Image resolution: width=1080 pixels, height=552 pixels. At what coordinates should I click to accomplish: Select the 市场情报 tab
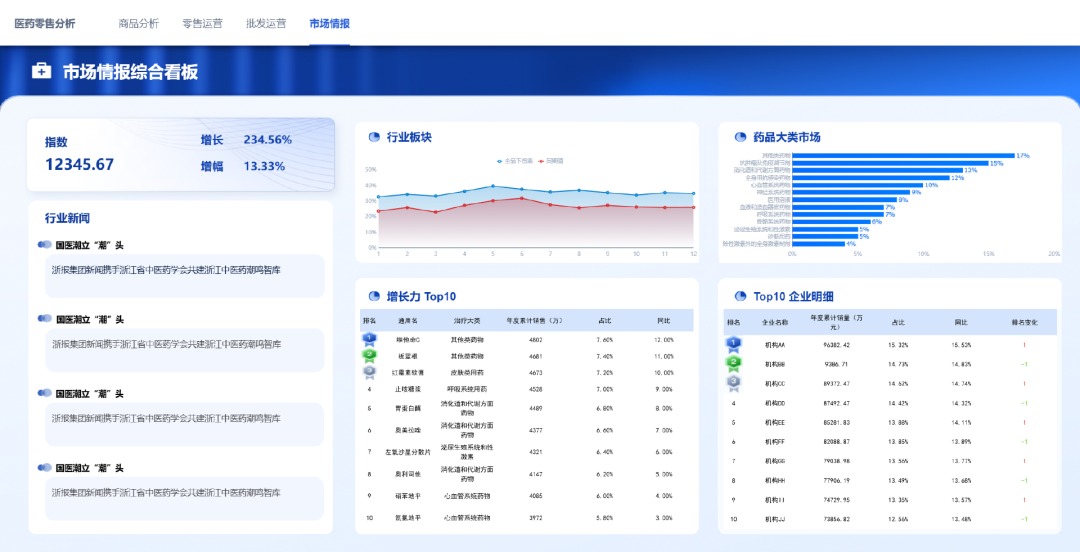(329, 23)
